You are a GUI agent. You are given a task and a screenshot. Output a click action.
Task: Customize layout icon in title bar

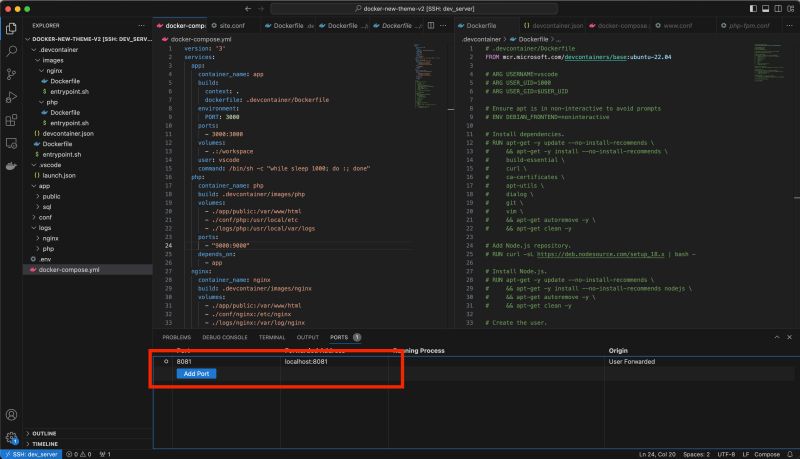click(x=790, y=9)
